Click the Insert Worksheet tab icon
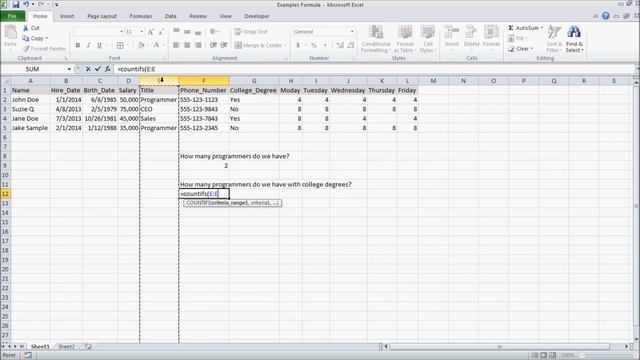This screenshot has height=360, width=640. click(88, 347)
